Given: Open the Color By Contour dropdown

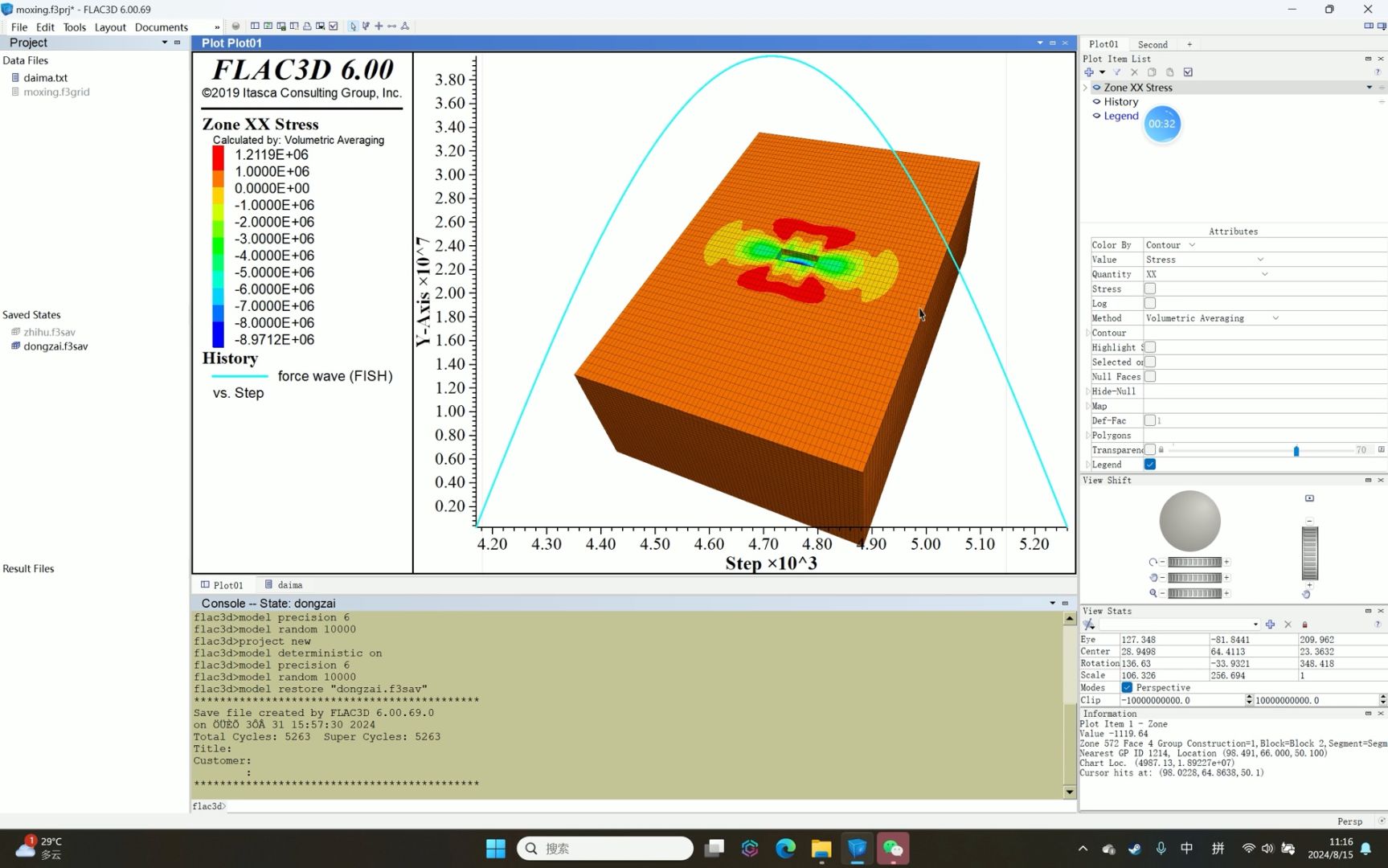Looking at the screenshot, I should pos(1192,245).
